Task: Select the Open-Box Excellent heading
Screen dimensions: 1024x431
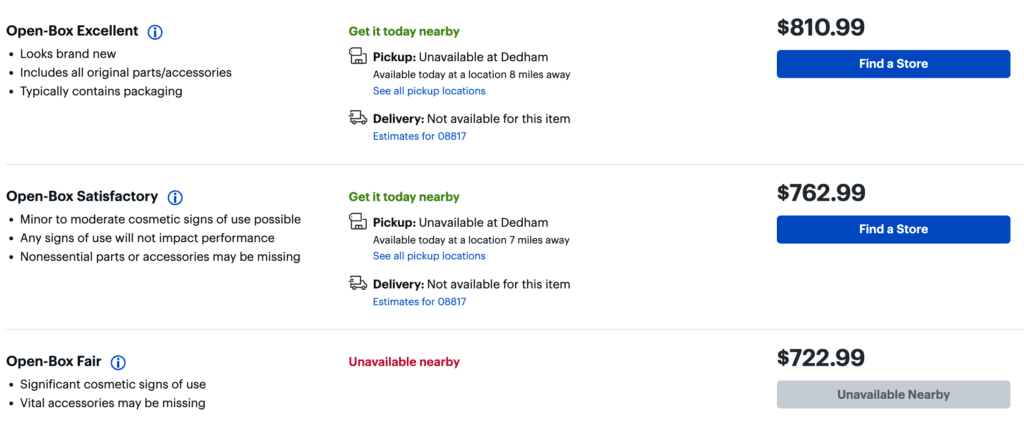Action: [x=71, y=32]
